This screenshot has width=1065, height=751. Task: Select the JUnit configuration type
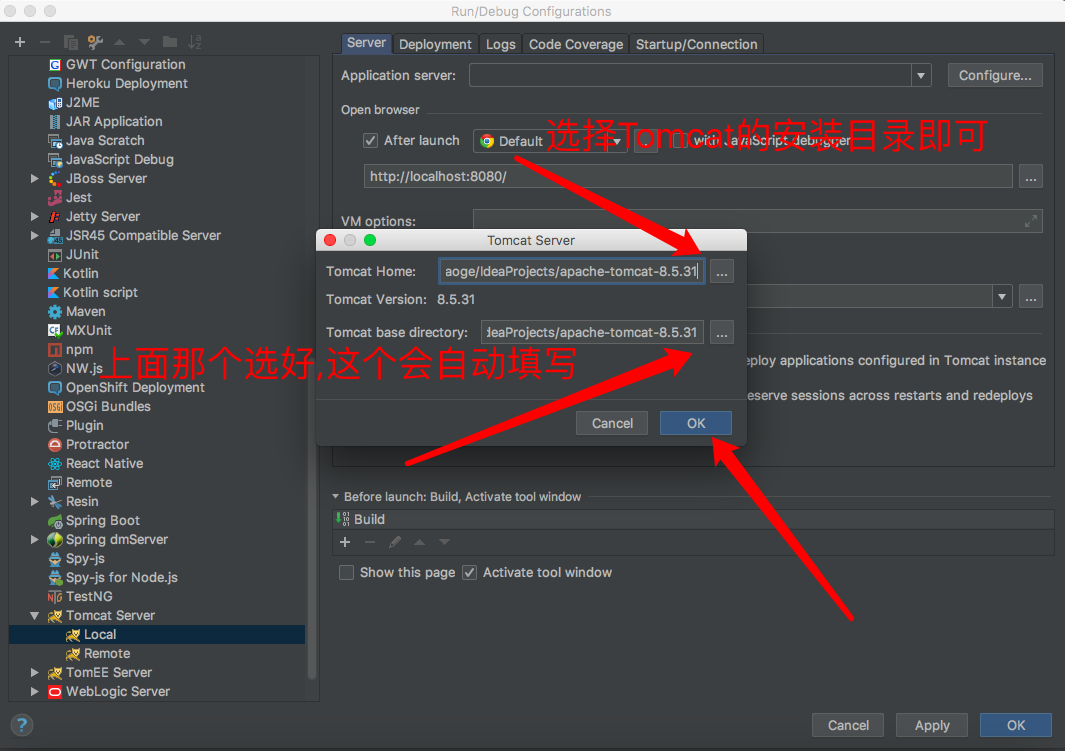(82, 255)
